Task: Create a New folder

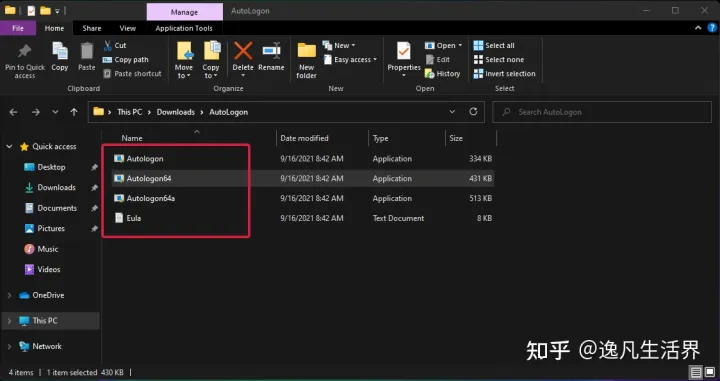Action: tap(306, 61)
